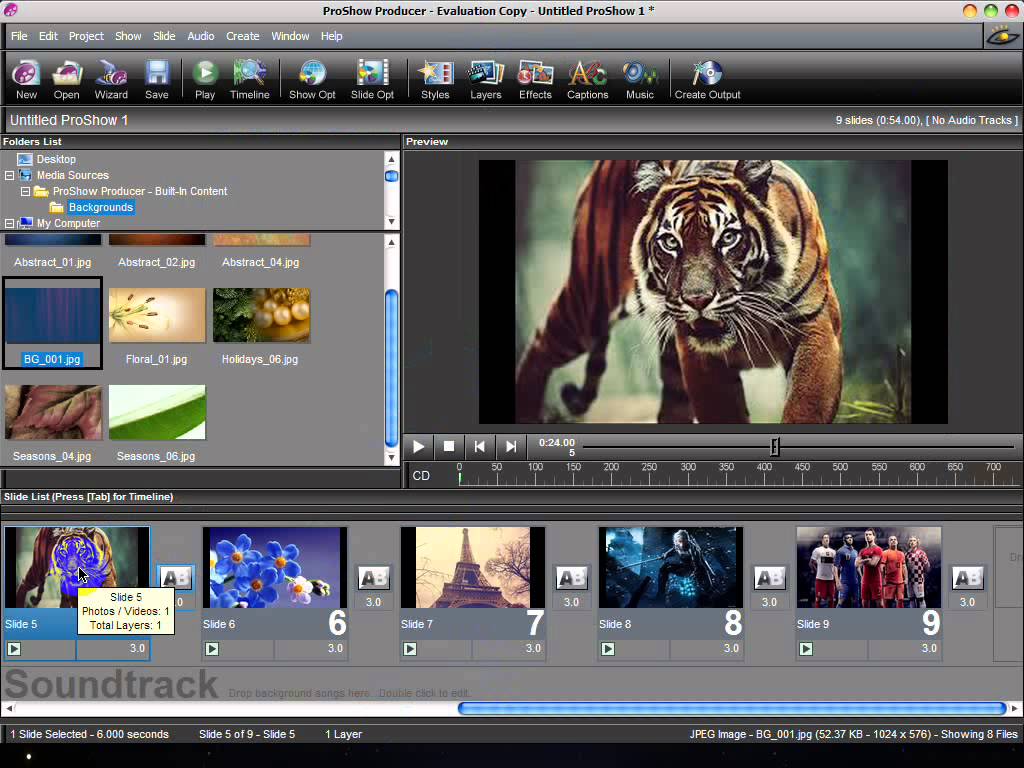Viewport: 1024px width, 768px height.
Task: Open the Layers tool
Action: [x=486, y=80]
